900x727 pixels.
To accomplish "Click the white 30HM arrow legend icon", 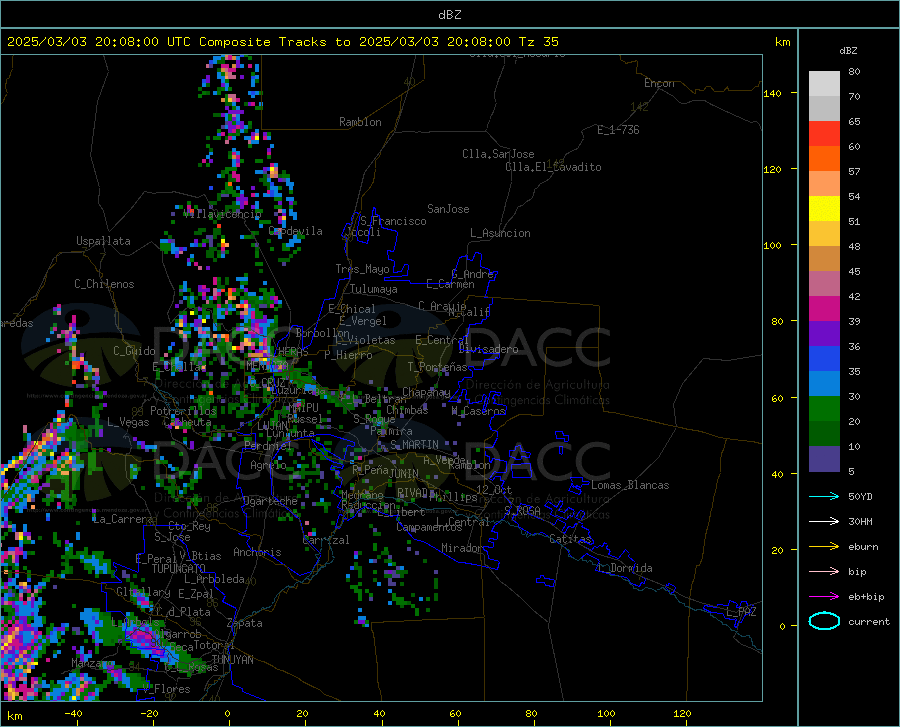I will coord(824,521).
